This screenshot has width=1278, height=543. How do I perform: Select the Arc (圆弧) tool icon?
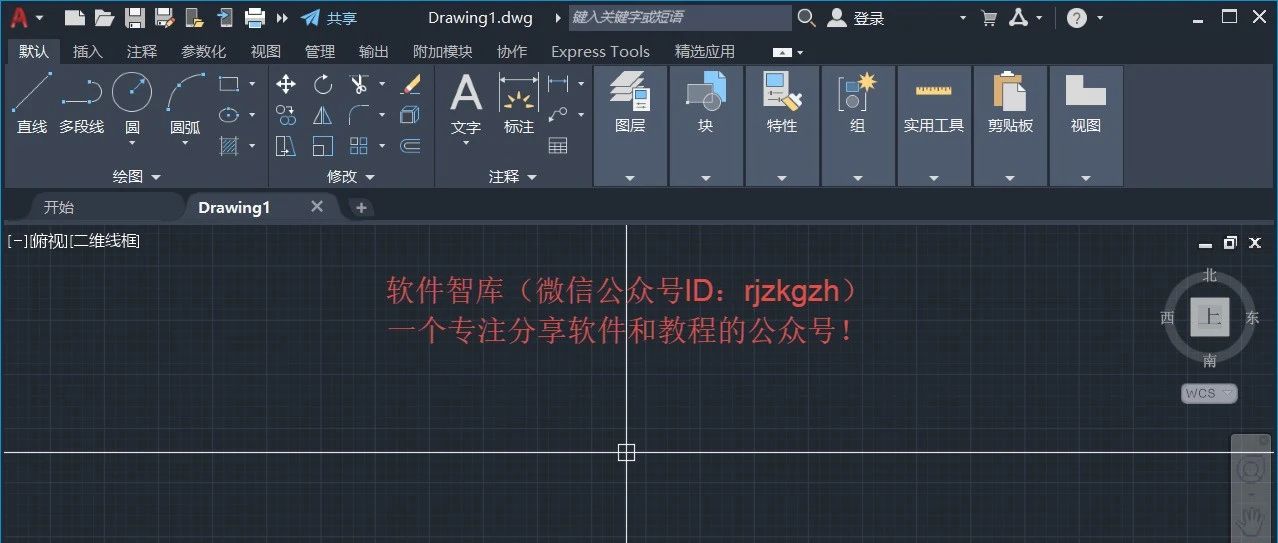tap(185, 92)
